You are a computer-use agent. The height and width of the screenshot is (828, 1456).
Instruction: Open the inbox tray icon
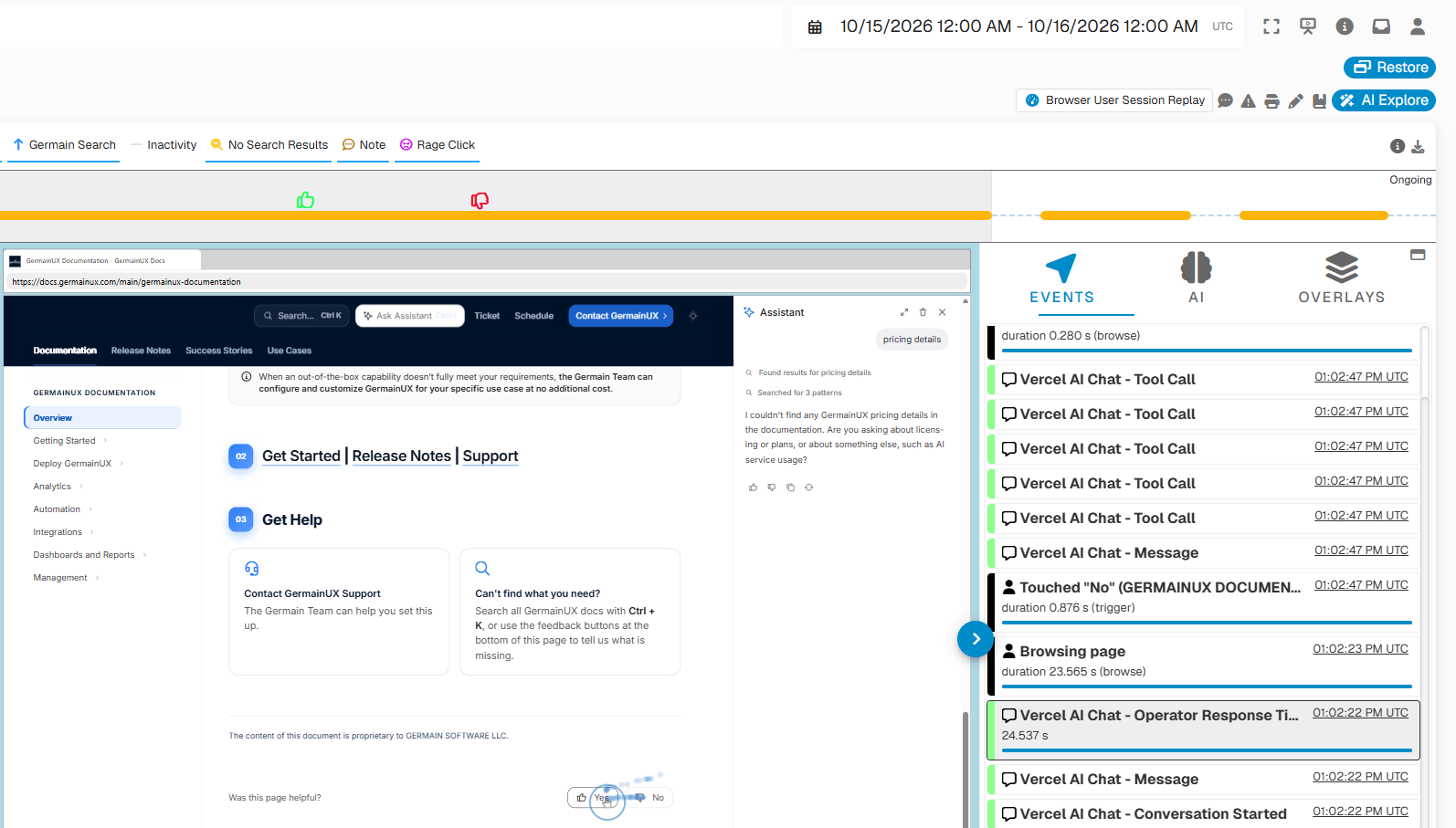(1381, 26)
